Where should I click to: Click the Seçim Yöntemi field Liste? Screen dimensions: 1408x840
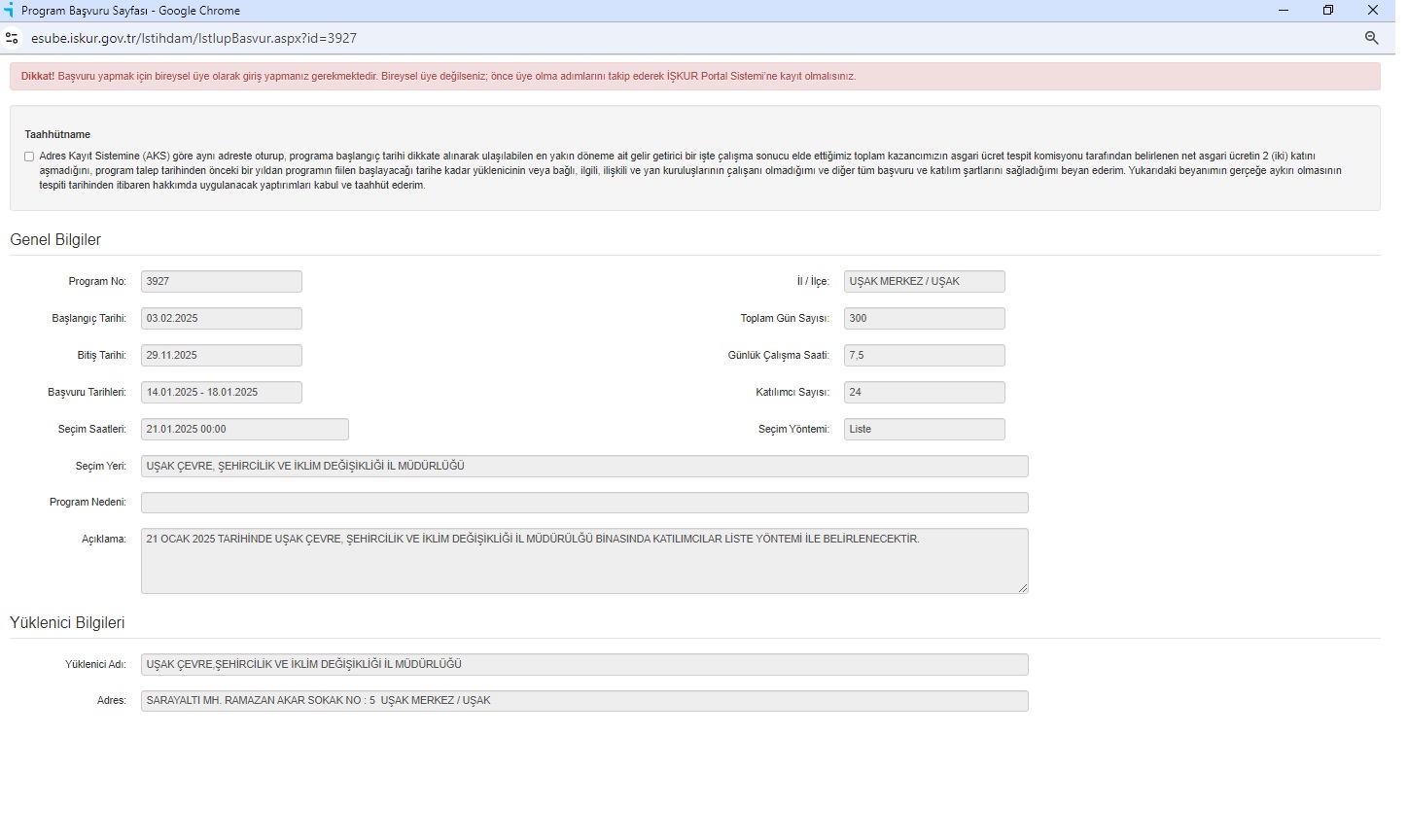pos(925,430)
